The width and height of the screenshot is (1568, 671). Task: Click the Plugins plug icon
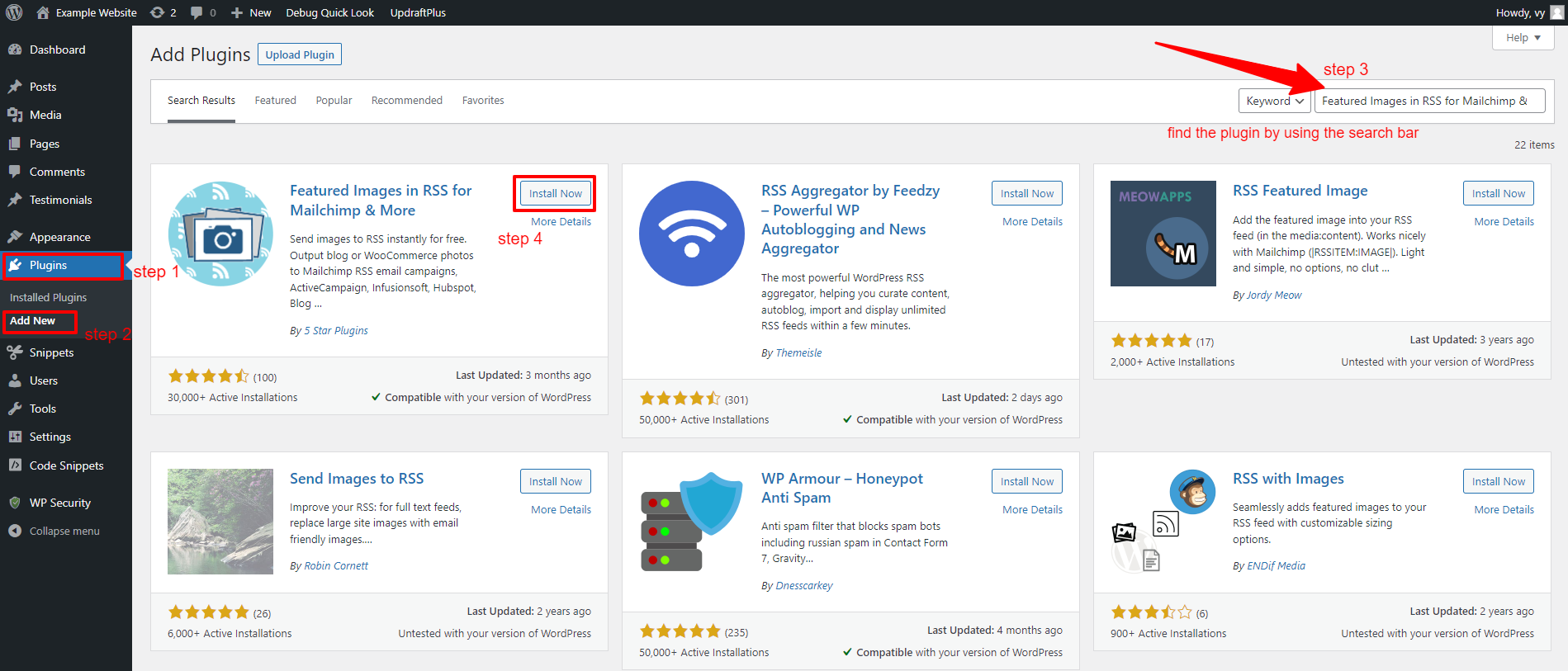[x=15, y=265]
